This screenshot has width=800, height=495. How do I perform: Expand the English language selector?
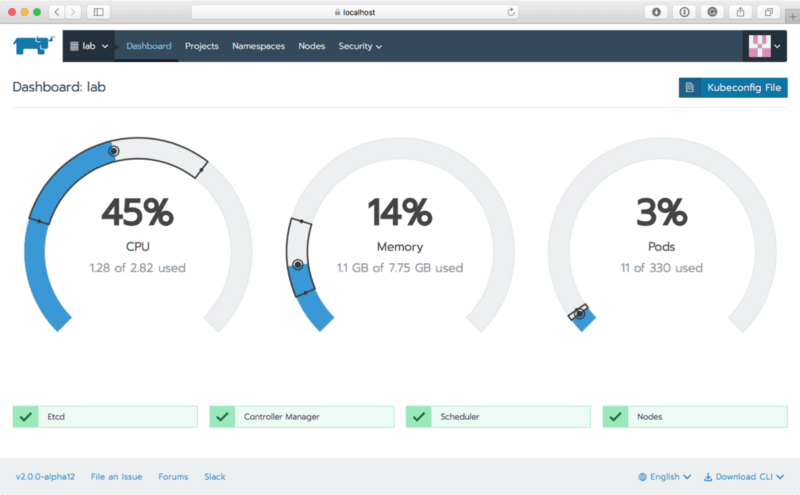[x=664, y=477]
